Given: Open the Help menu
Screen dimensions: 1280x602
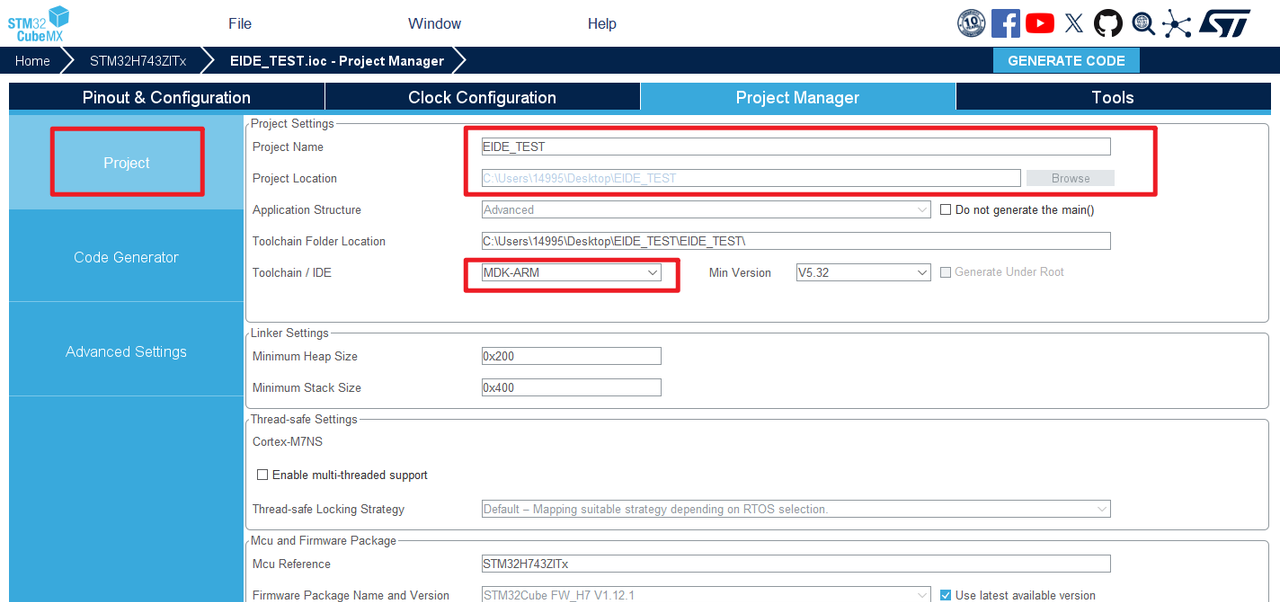Looking at the screenshot, I should [x=602, y=23].
